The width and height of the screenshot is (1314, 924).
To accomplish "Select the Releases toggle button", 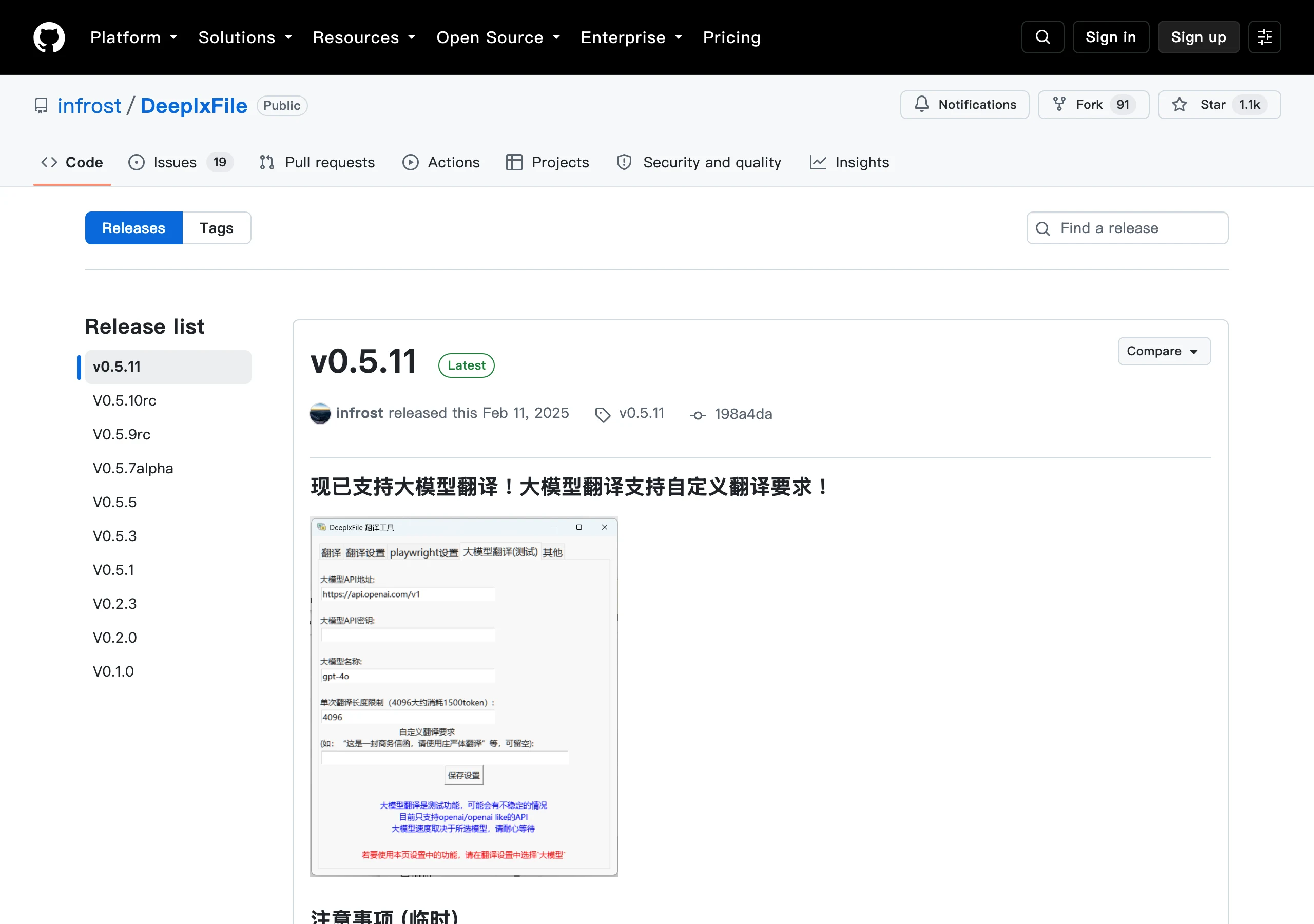I will [x=133, y=228].
